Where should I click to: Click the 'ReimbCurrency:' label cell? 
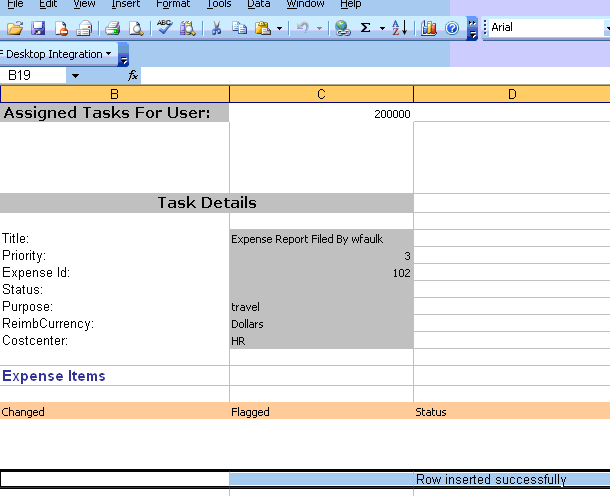pyautogui.click(x=114, y=323)
